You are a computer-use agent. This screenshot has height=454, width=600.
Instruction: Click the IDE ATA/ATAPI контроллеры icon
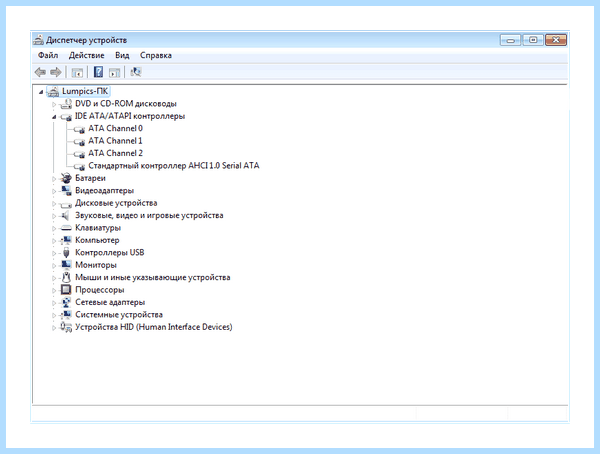[66, 116]
